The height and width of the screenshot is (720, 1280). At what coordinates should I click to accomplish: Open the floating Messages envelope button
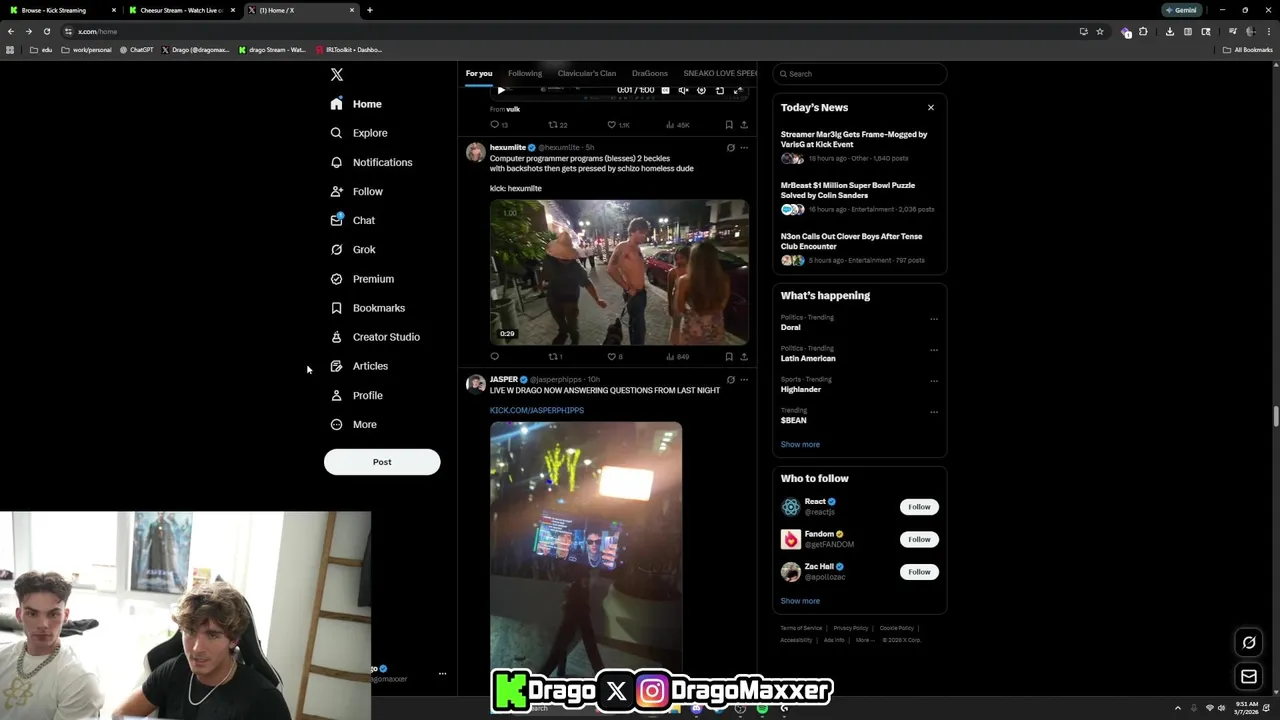pos(1249,677)
